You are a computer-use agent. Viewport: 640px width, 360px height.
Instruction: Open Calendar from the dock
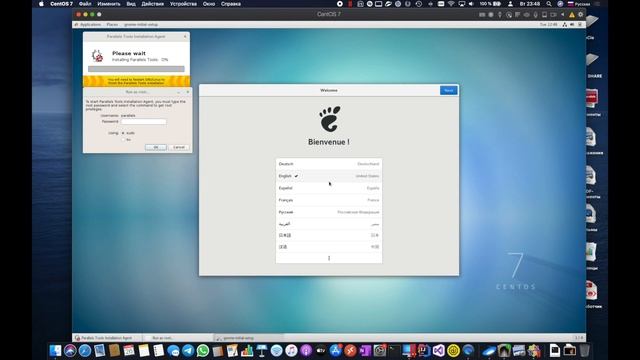[x=129, y=351]
